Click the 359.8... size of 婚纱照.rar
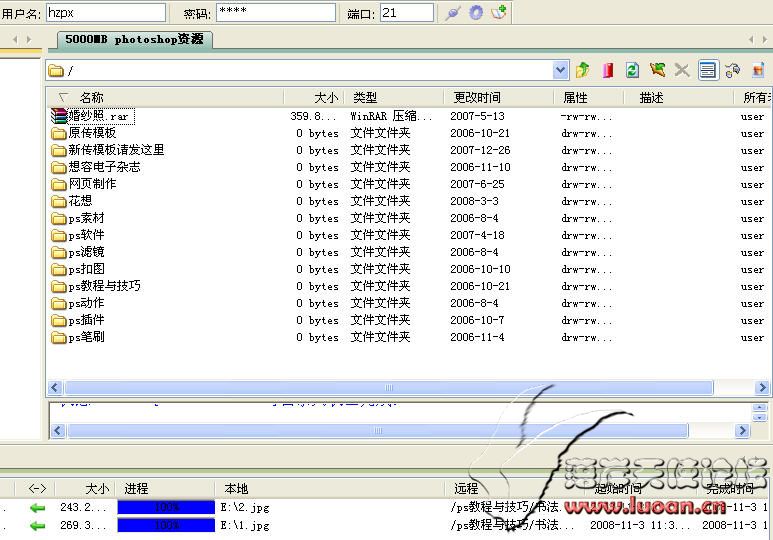This screenshot has width=773, height=540. click(x=314, y=116)
